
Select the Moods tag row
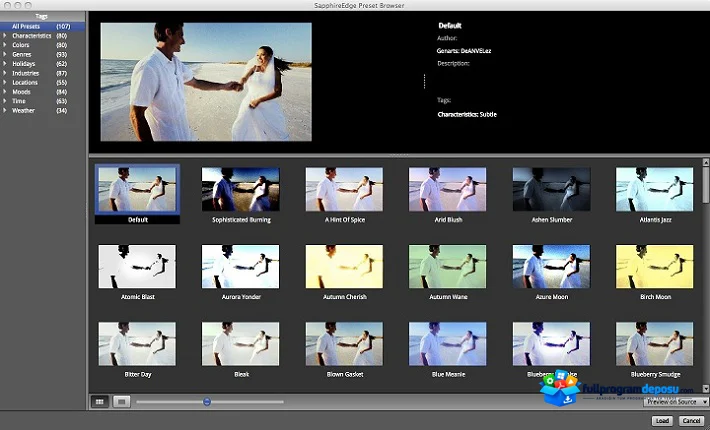pos(43,92)
